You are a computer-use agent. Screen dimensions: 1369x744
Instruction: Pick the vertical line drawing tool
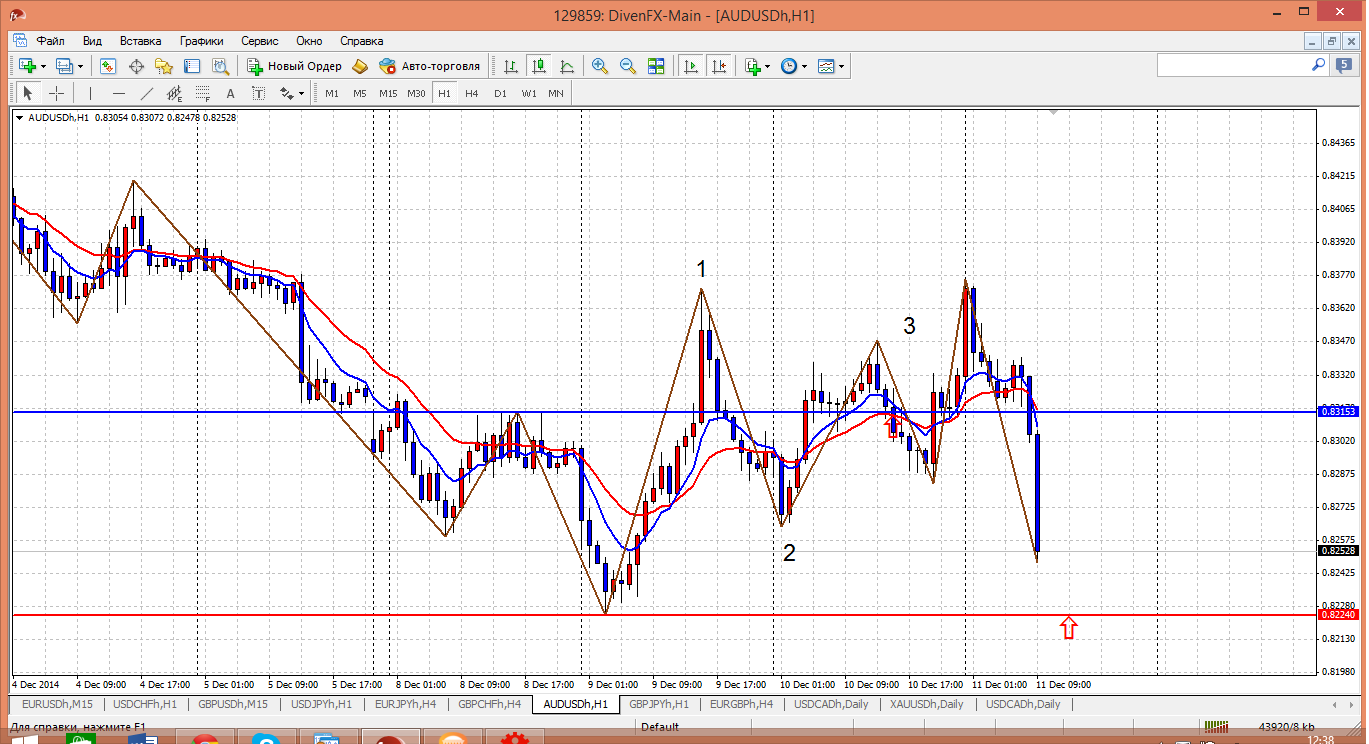pyautogui.click(x=90, y=93)
